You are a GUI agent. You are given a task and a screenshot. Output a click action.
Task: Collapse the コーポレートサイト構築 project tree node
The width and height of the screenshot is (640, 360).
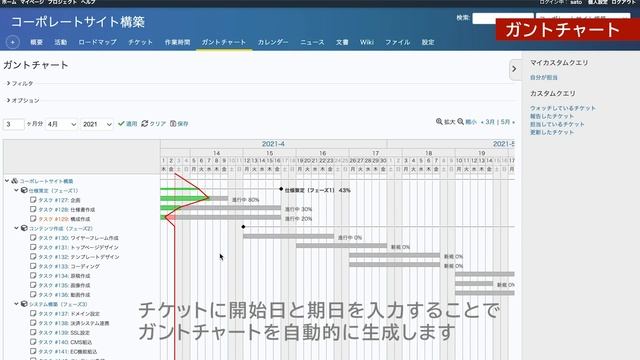(x=7, y=180)
